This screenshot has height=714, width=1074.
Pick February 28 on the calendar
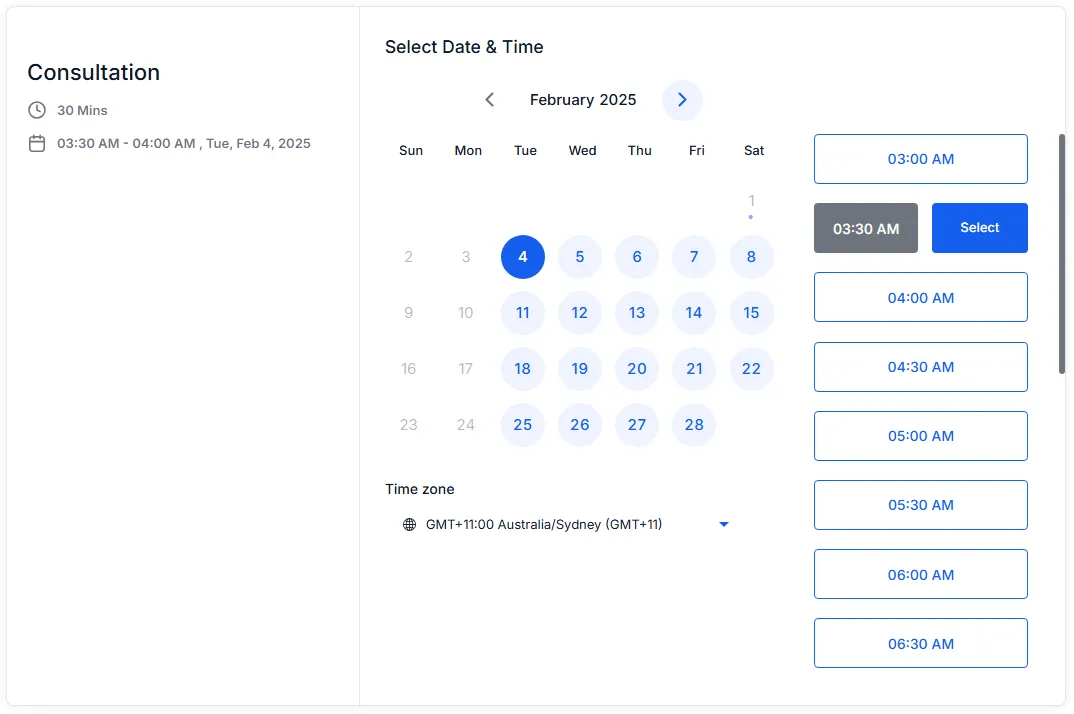click(694, 425)
